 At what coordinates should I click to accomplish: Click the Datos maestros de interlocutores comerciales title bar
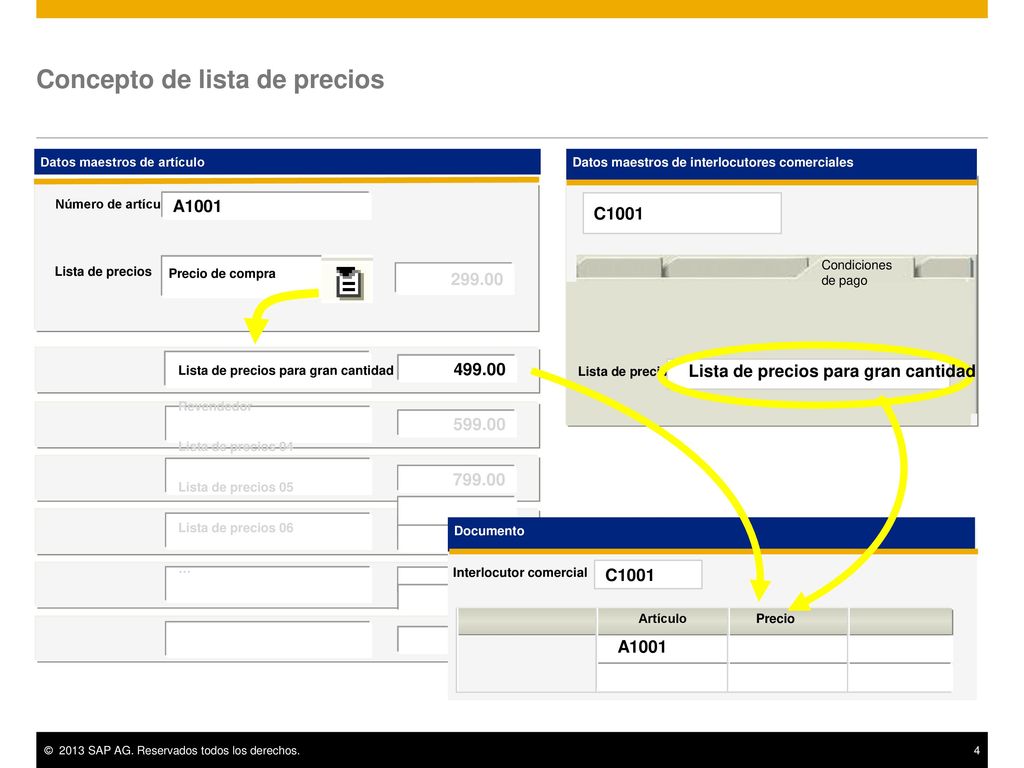771,162
